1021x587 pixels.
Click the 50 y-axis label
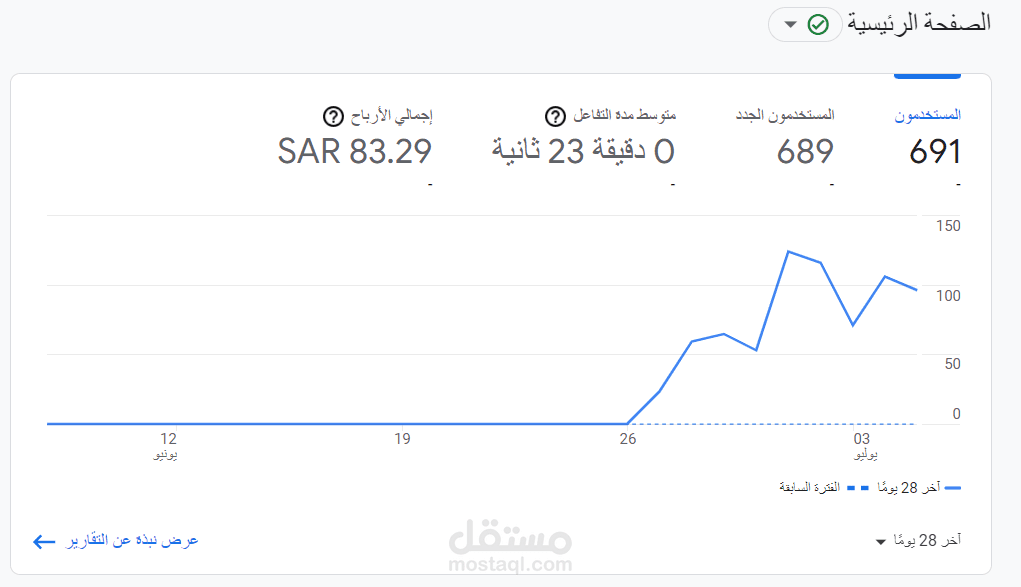[953, 364]
